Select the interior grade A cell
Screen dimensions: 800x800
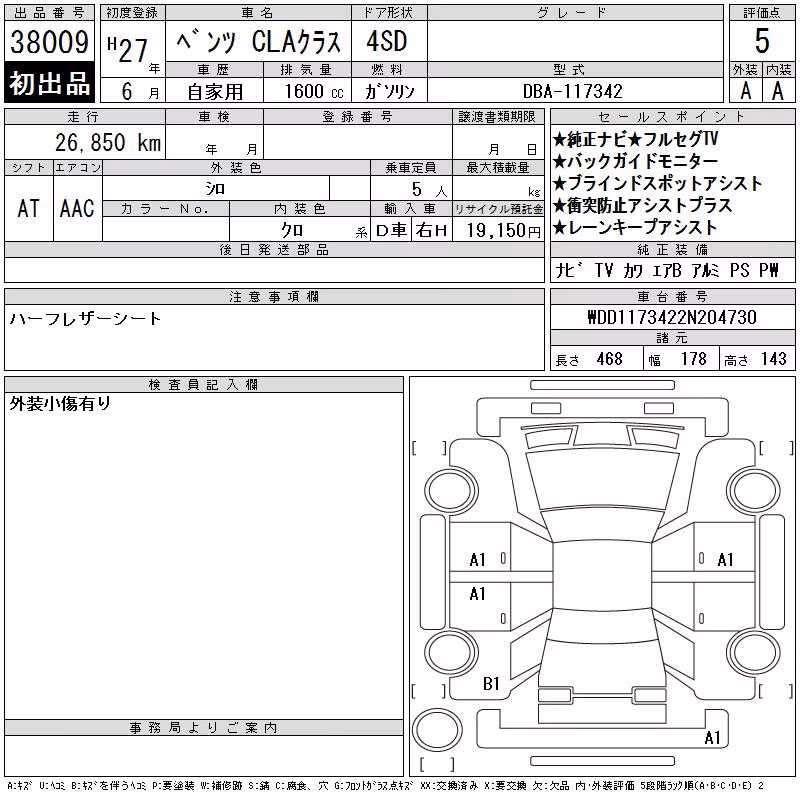coord(779,91)
